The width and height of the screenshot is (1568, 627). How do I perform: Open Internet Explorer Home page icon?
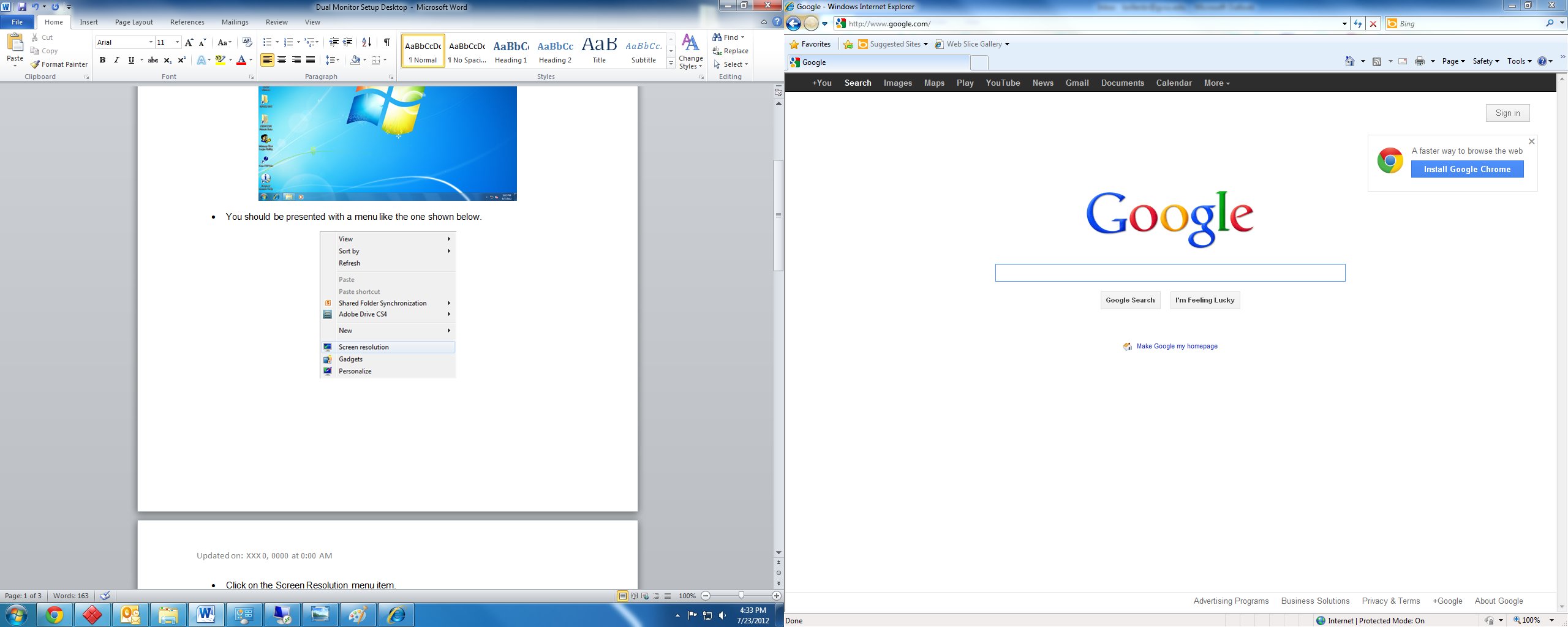1349,61
